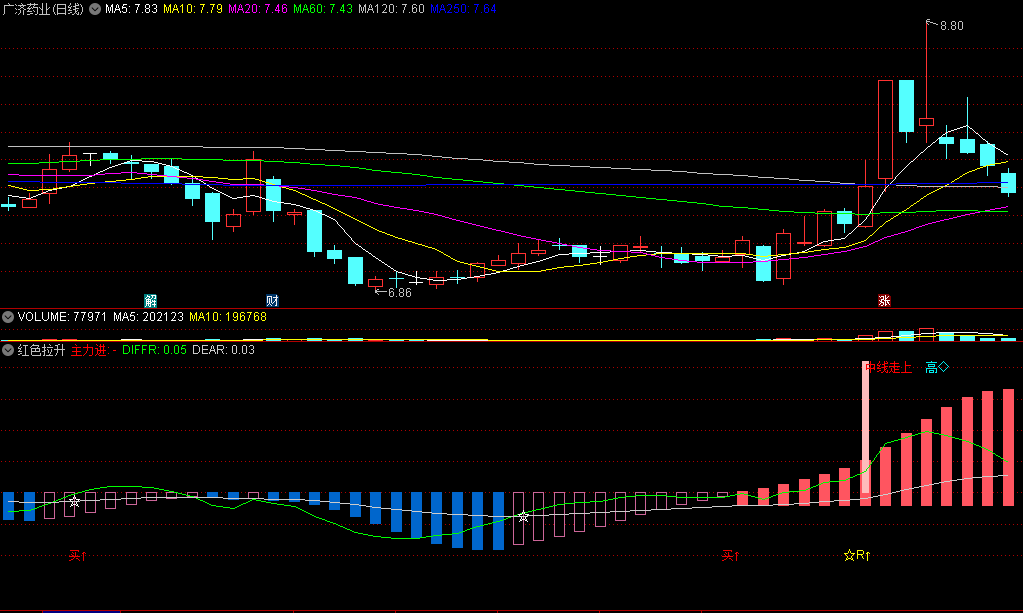1023x613 pixels.
Task: Click the volume MA5: 202123 label
Action: tap(148, 317)
